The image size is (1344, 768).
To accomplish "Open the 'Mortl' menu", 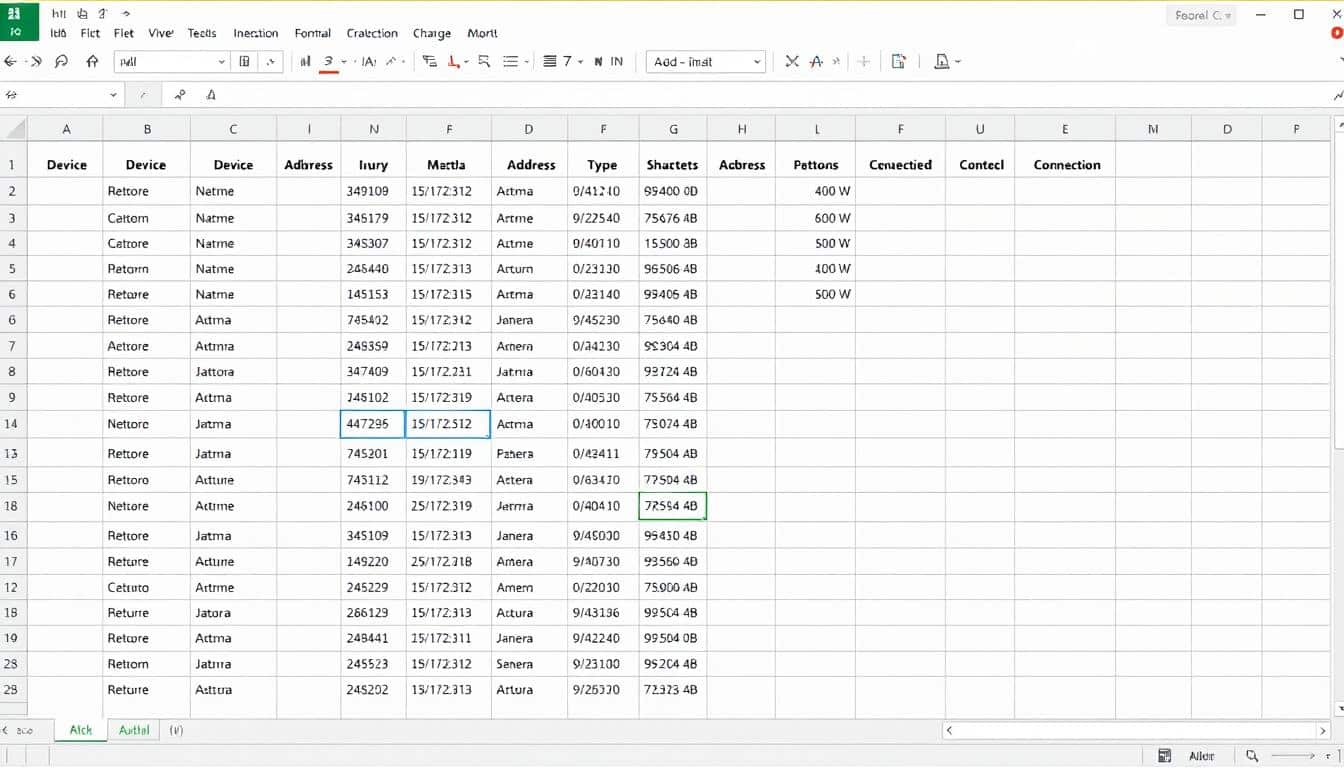I will (483, 33).
